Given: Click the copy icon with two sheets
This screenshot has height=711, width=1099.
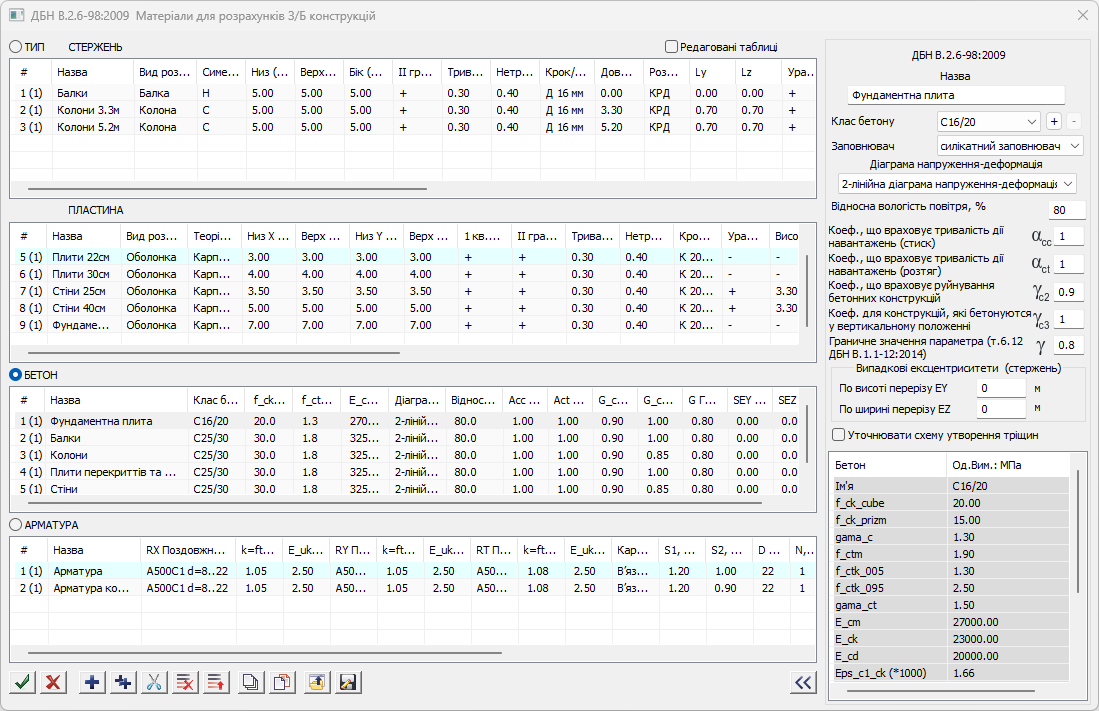Looking at the screenshot, I should [x=251, y=682].
